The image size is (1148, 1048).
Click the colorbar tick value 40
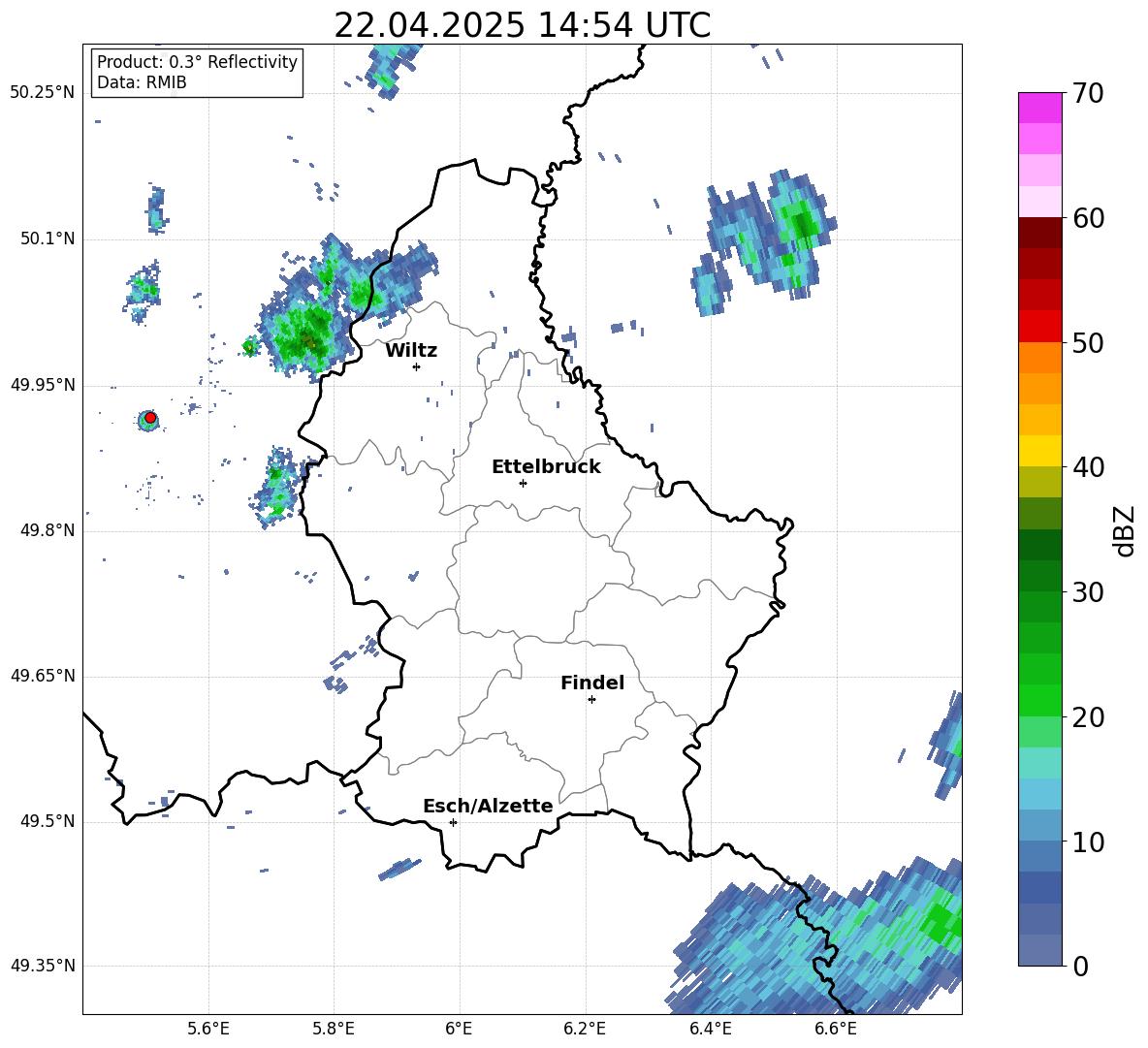click(x=1088, y=467)
